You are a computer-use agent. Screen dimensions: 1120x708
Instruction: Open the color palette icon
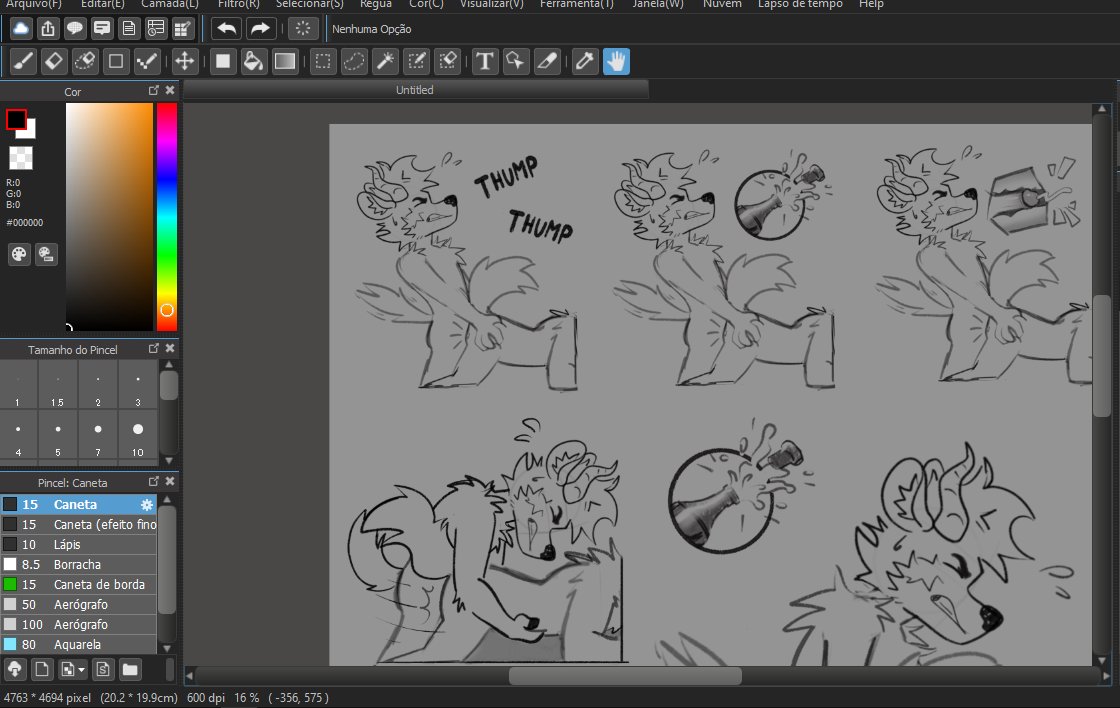[x=19, y=254]
